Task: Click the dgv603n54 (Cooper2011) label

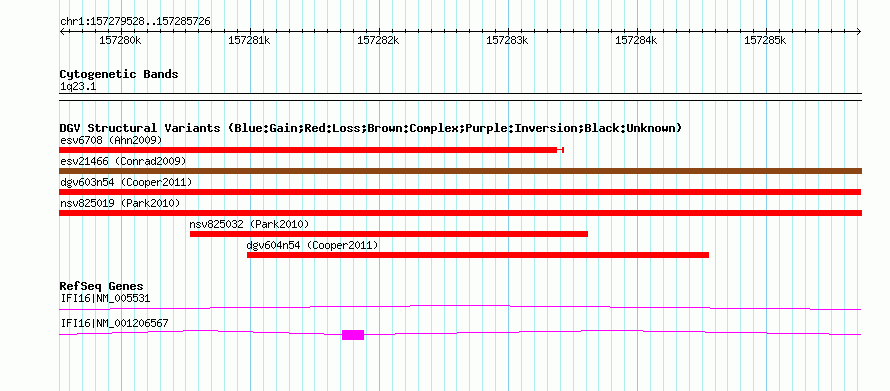Action: (x=126, y=182)
